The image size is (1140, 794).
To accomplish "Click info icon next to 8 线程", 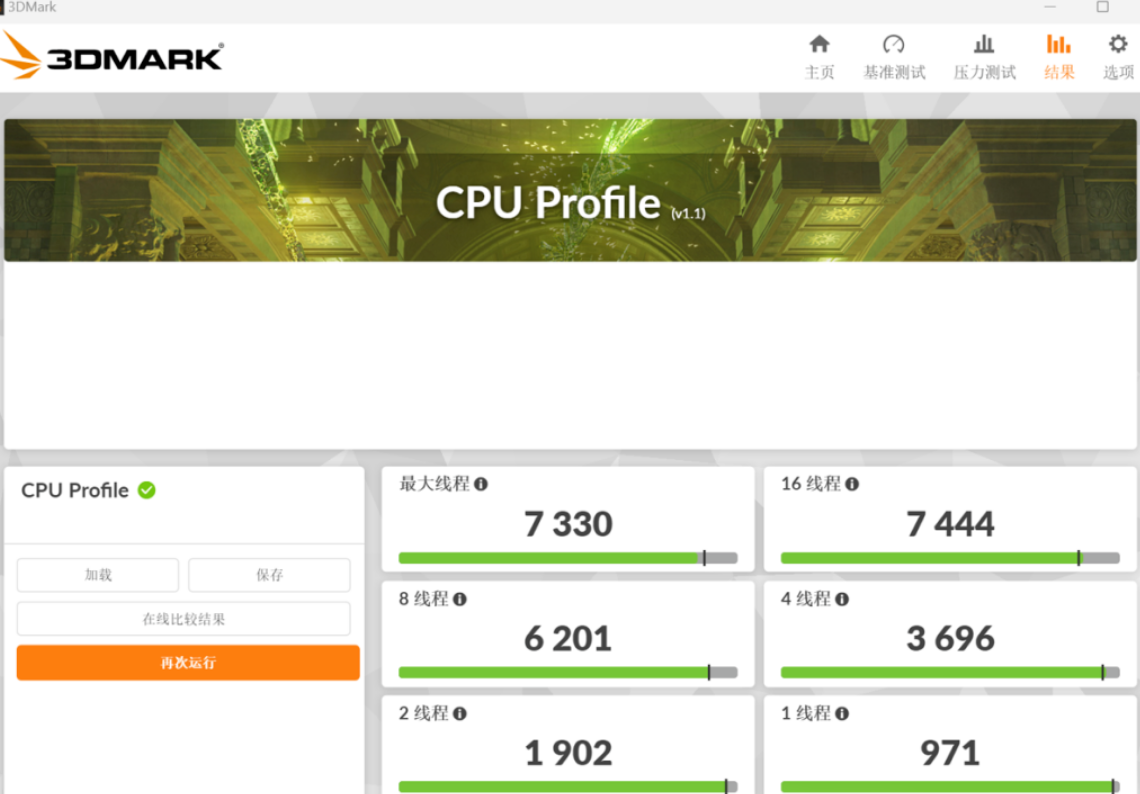I will pos(460,599).
